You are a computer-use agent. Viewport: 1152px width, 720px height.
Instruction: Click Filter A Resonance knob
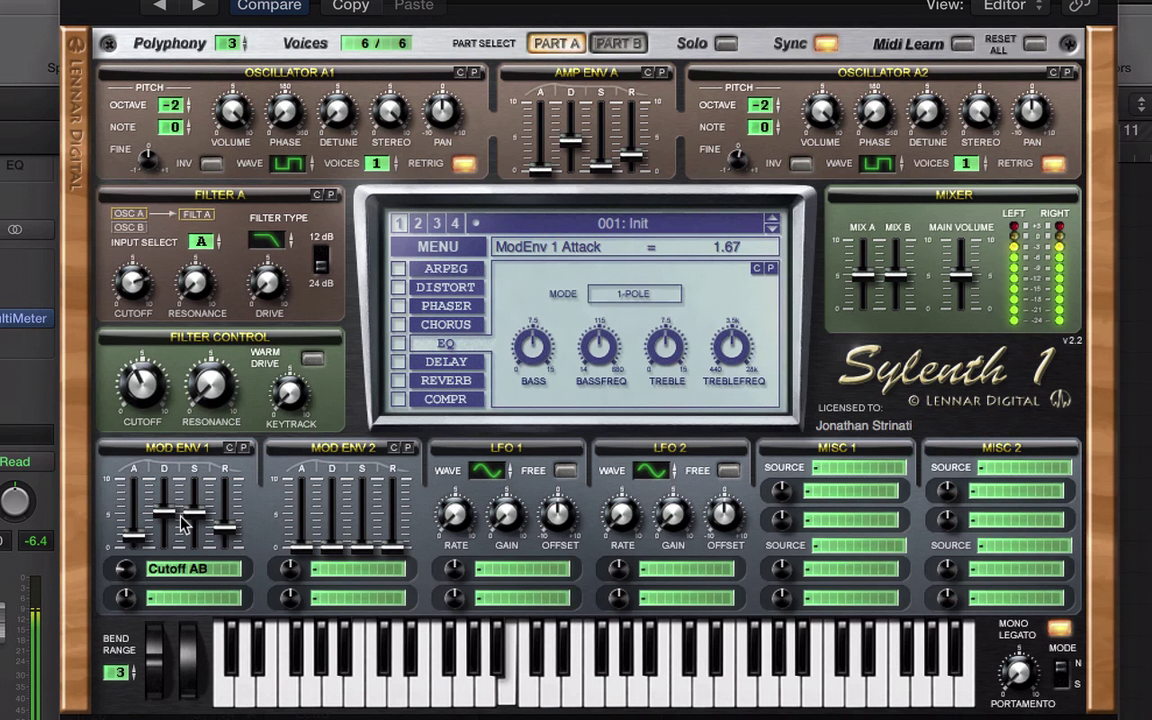(x=195, y=283)
